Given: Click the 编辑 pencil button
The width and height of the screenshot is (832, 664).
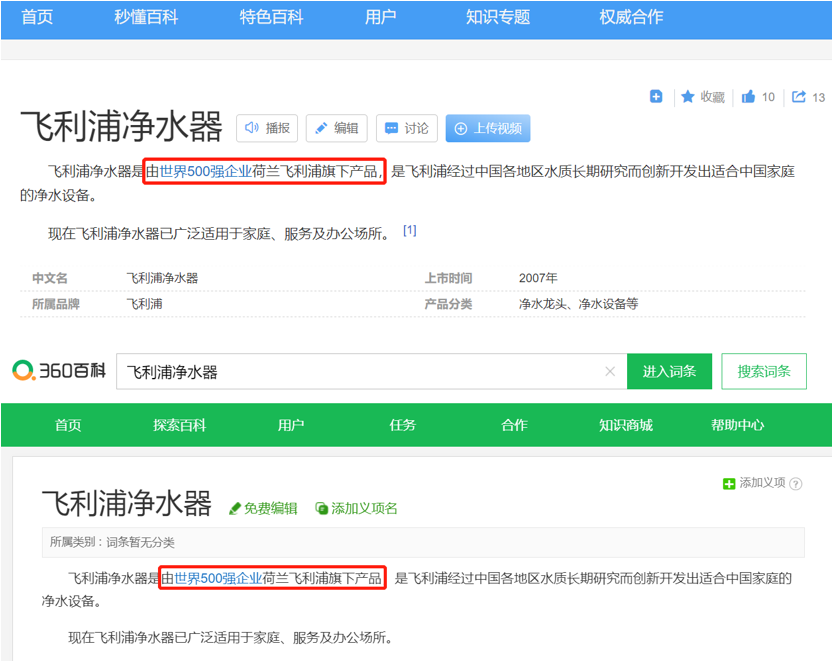Looking at the screenshot, I should pyautogui.click(x=337, y=128).
